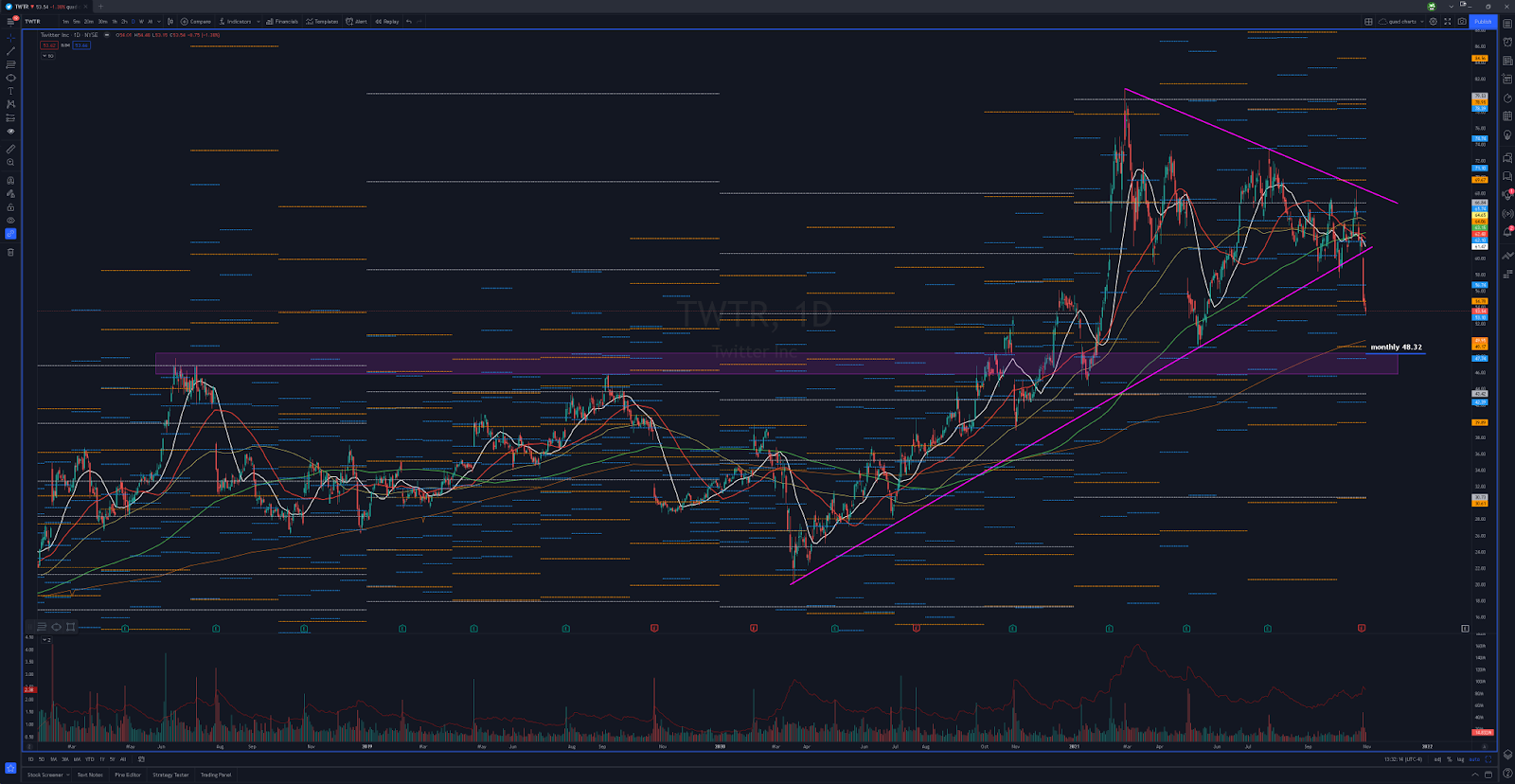Click the Publish button
The width and height of the screenshot is (1515, 784).
click(1483, 21)
